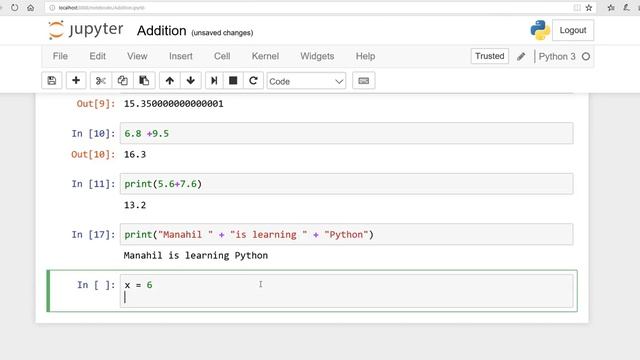Click the Python logo icon
Image resolution: width=640 pixels, height=360 pixels.
click(x=540, y=30)
